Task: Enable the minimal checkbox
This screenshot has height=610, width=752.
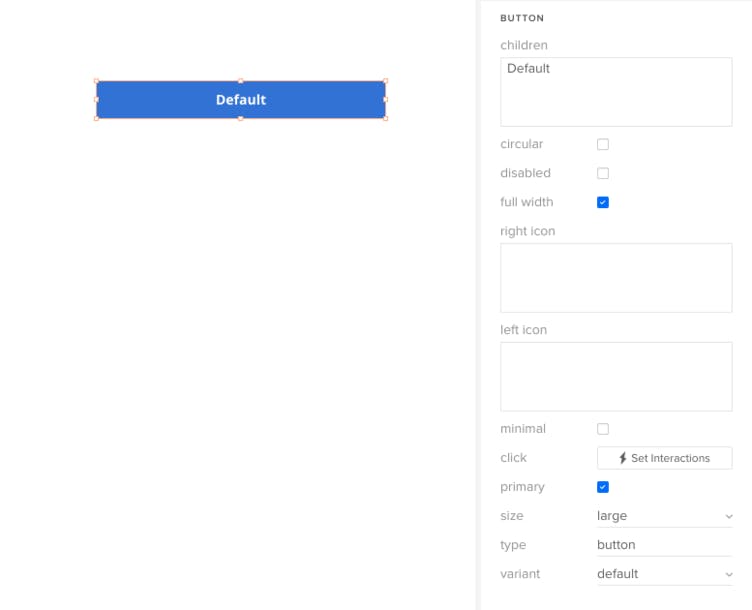Action: pos(603,430)
